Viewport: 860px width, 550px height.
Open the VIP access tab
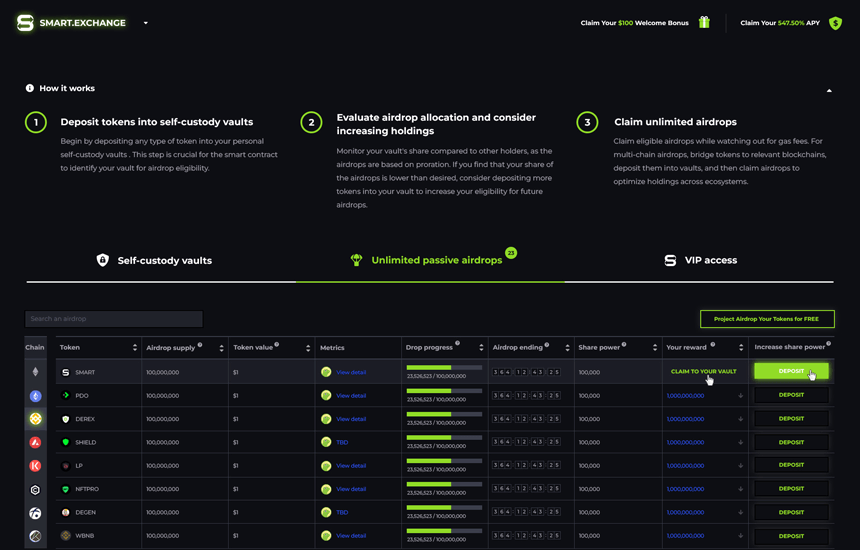[700, 261]
